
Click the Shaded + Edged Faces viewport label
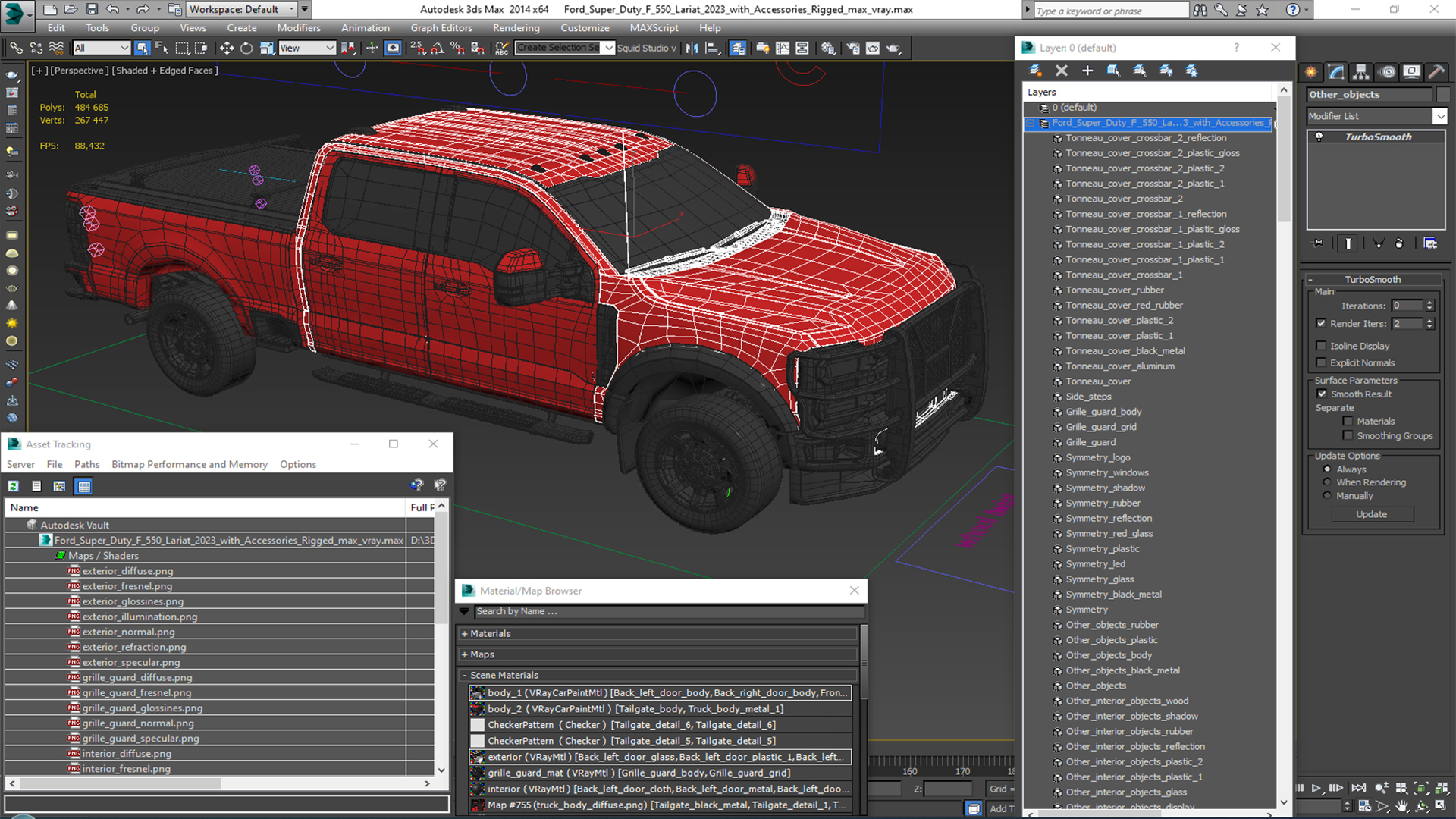165,71
